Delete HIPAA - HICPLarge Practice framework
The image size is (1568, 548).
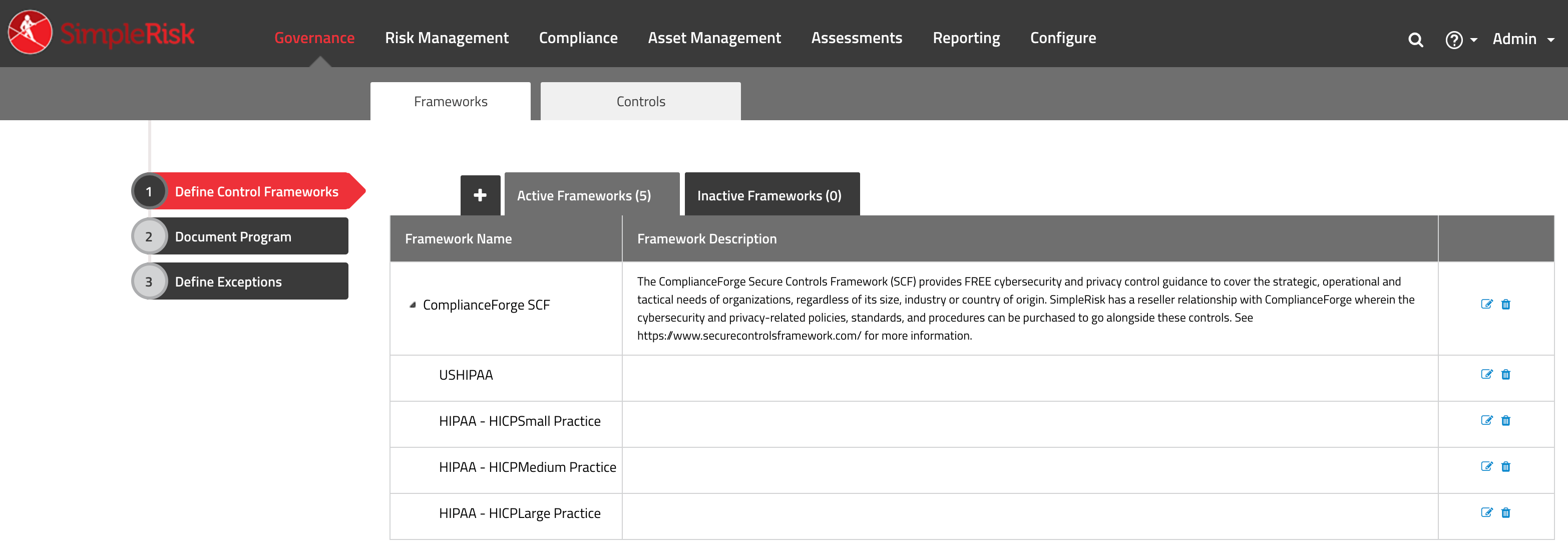point(1506,512)
